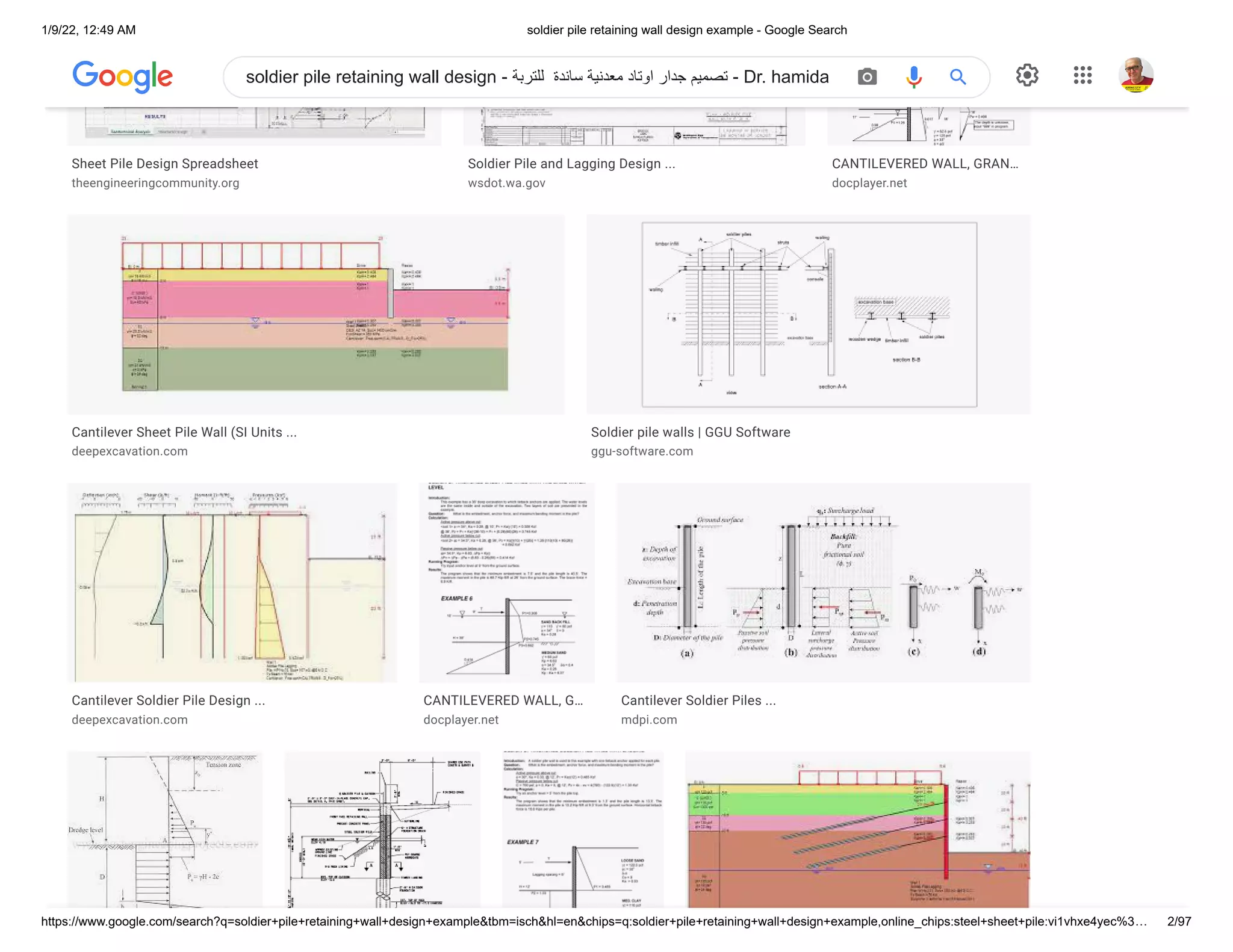The width and height of the screenshot is (1233, 952).
Task: Click the blue magnifier search button
Action: (958, 76)
